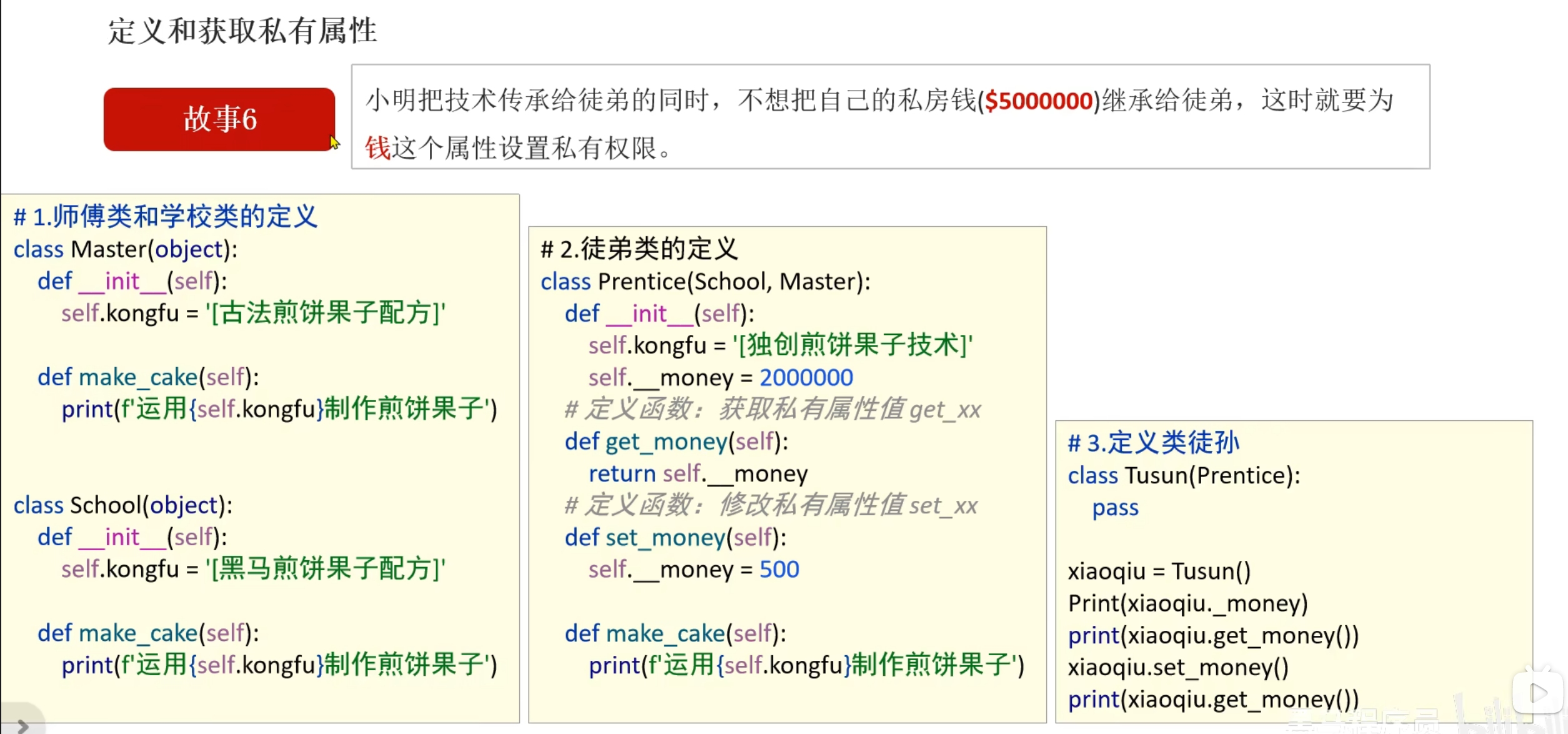Viewport: 1568px width, 734px height.
Task: Click the value 500 in set_money
Action: [779, 570]
